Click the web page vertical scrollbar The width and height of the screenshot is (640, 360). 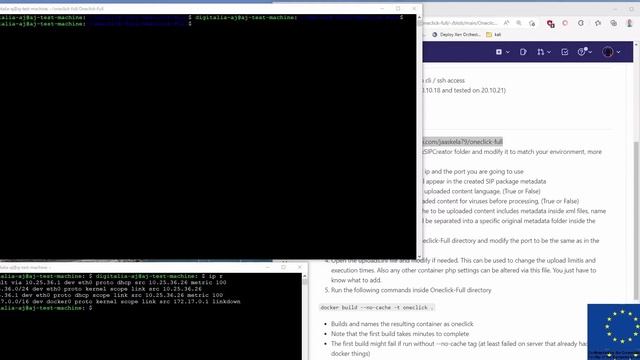[637, 220]
